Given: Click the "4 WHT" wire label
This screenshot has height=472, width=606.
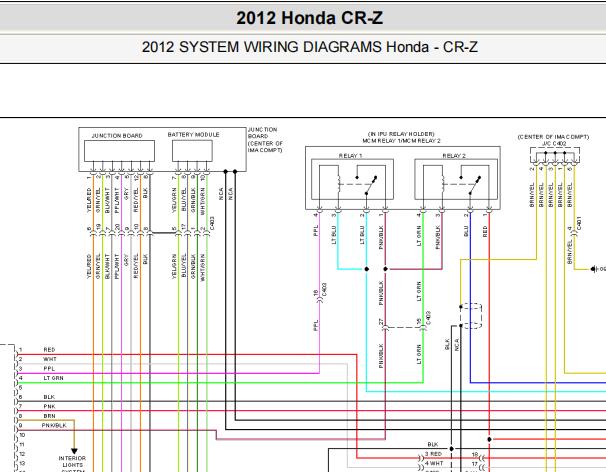Looking at the screenshot, I should click(434, 463).
